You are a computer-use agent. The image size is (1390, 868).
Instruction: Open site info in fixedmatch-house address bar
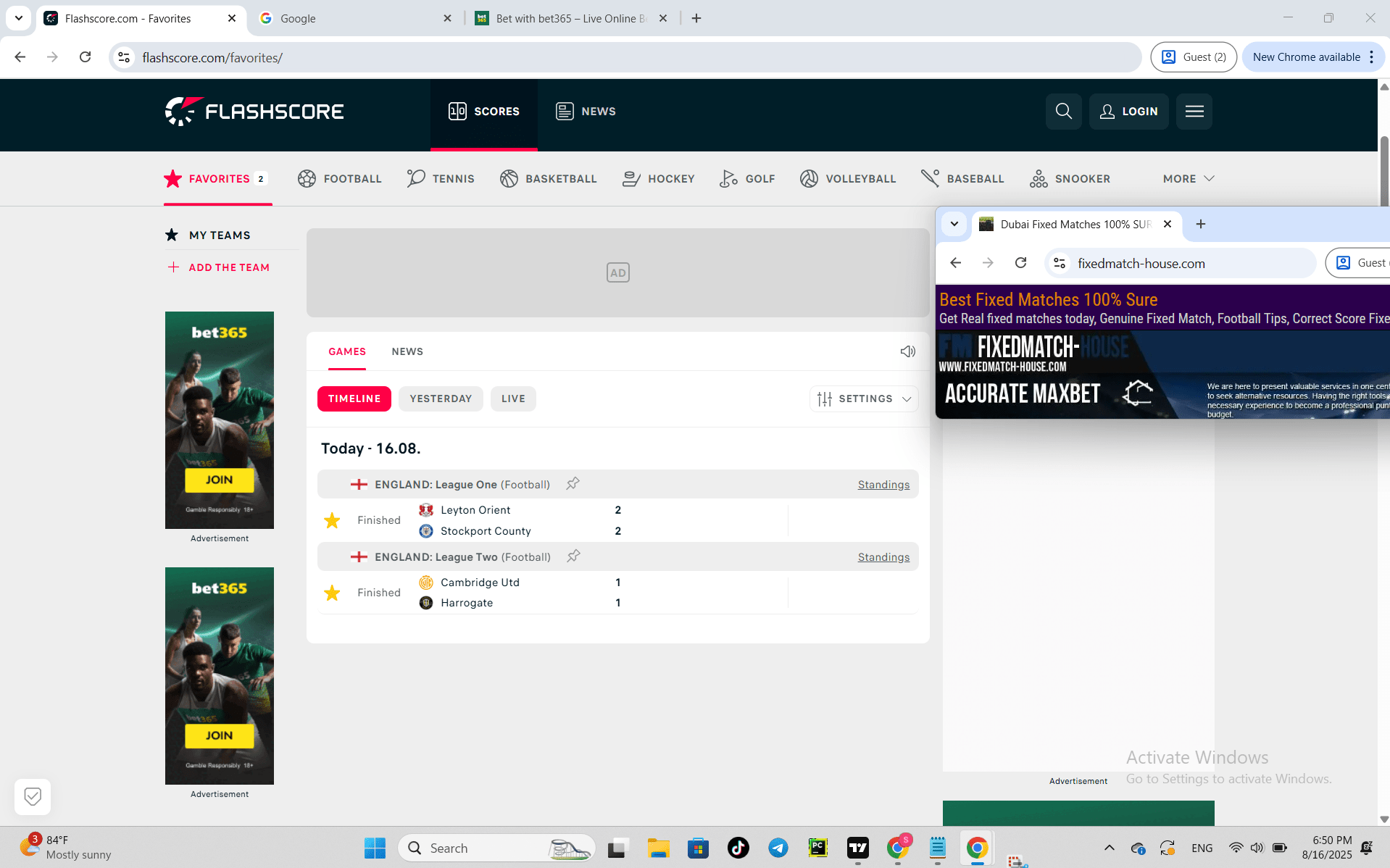[x=1060, y=263]
